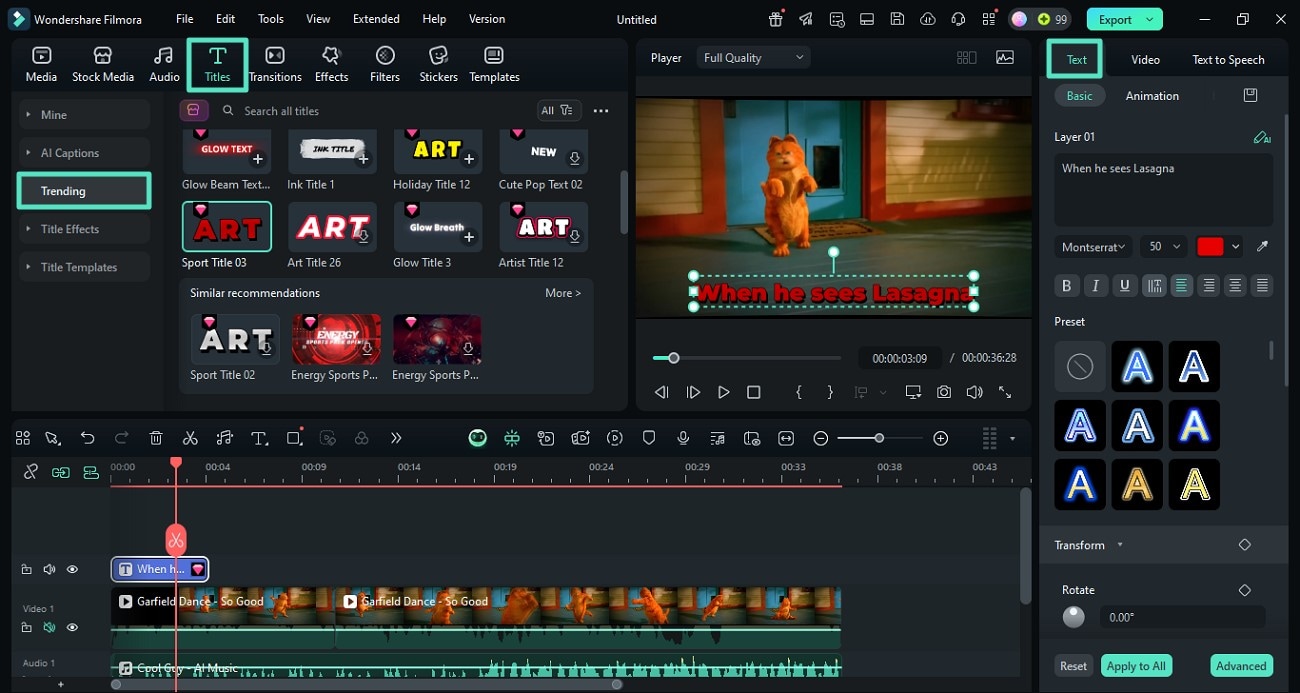Select the quick Text tool in timeline toolbar
Viewport: 1300px width, 693px height.
259,438
